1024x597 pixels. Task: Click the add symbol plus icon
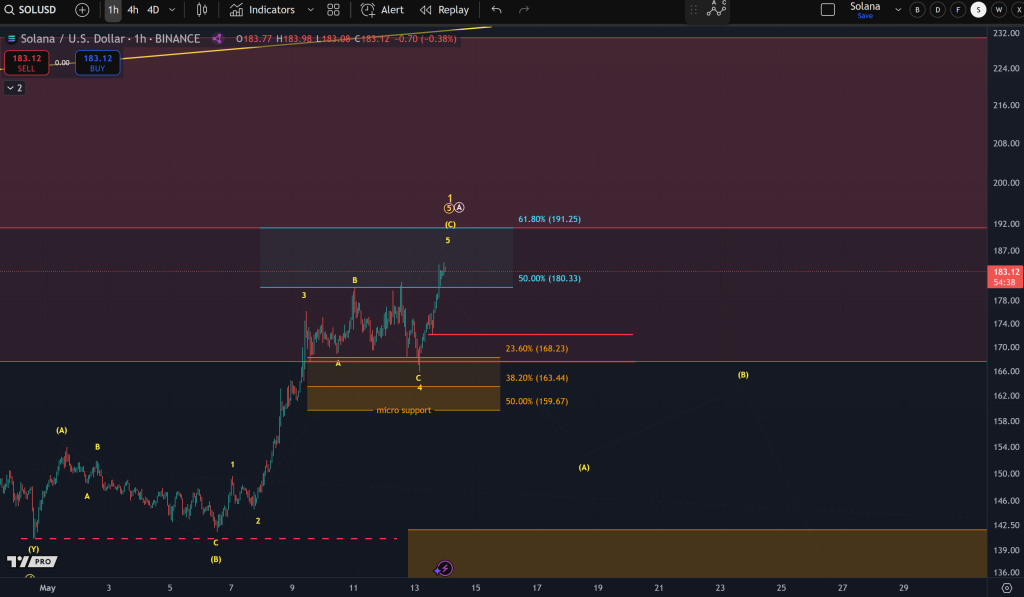pos(81,11)
